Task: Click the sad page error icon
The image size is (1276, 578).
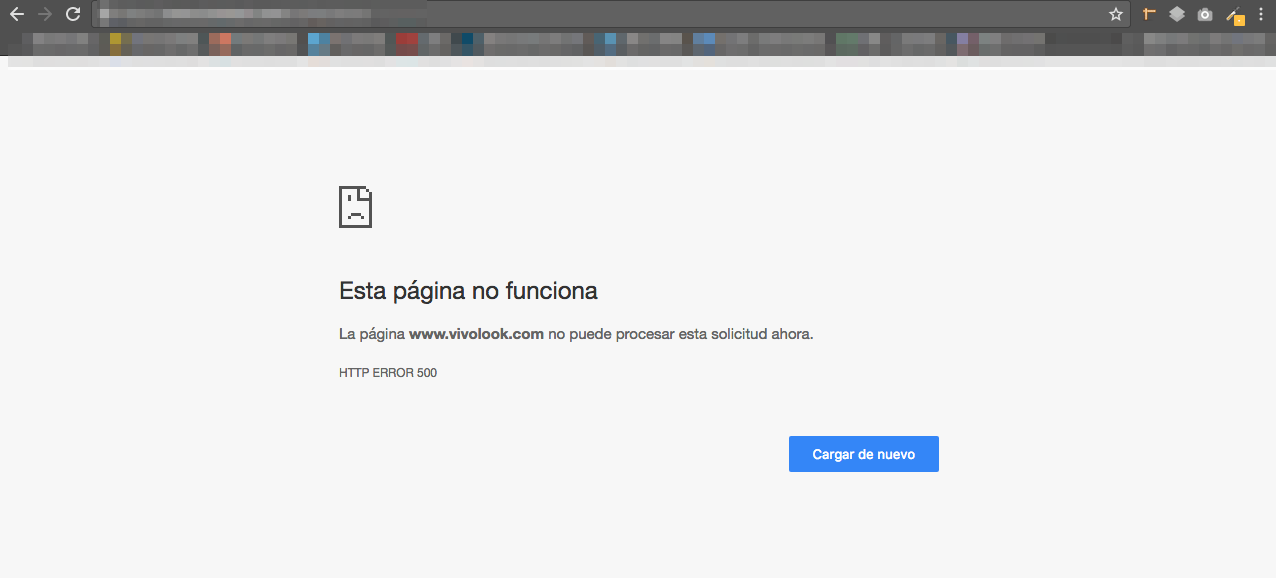Action: (x=355, y=206)
